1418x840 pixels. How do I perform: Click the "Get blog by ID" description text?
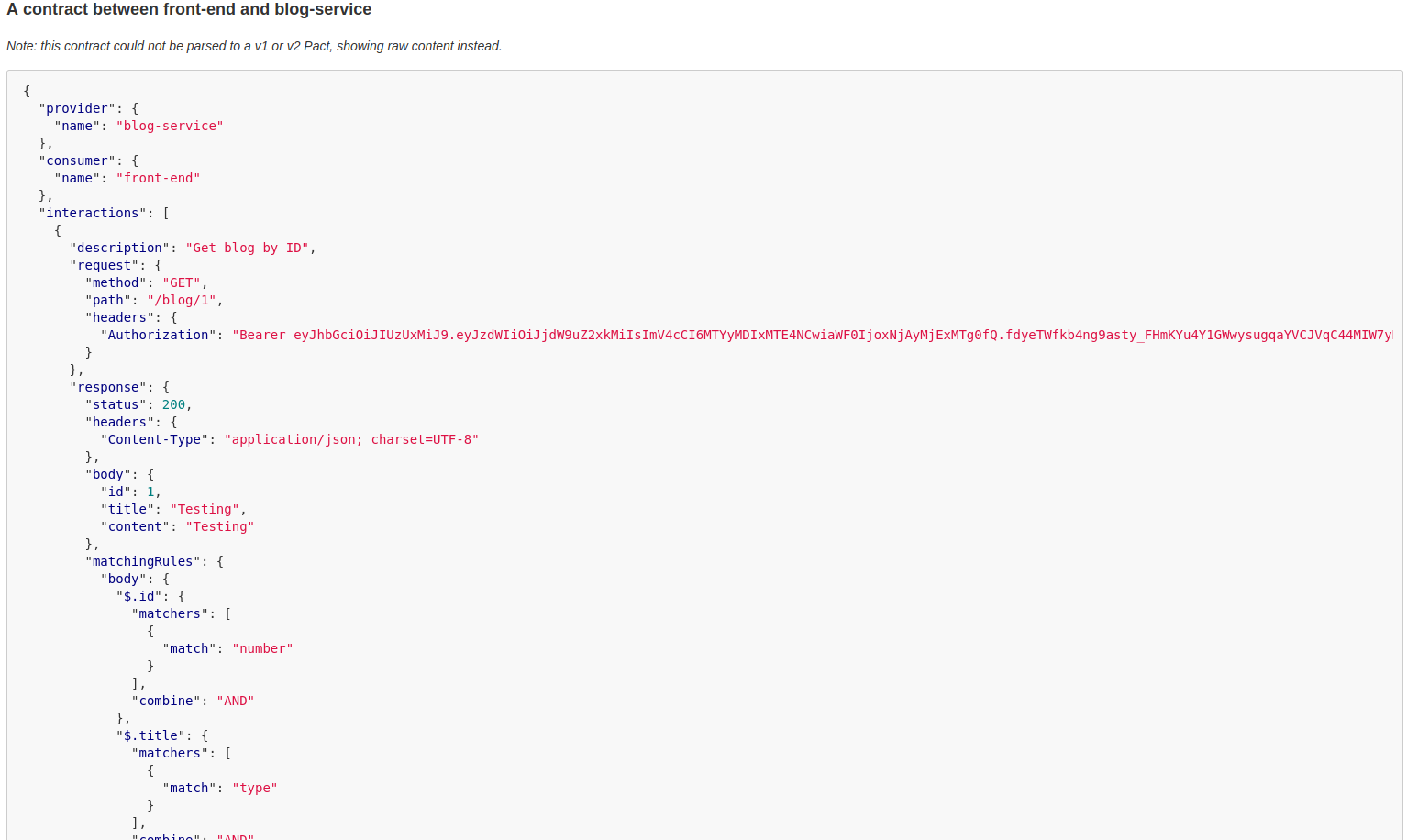(x=248, y=247)
